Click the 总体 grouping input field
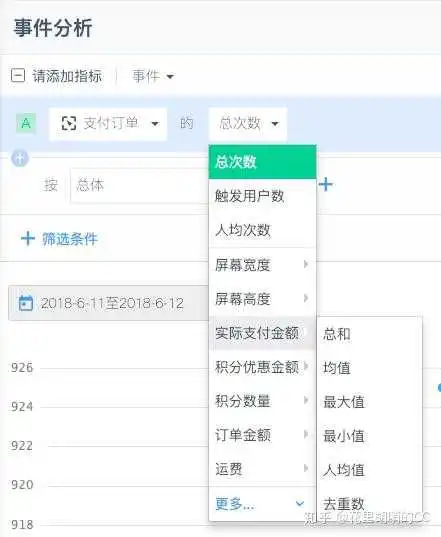The height and width of the screenshot is (537, 441). pyautogui.click(x=139, y=185)
